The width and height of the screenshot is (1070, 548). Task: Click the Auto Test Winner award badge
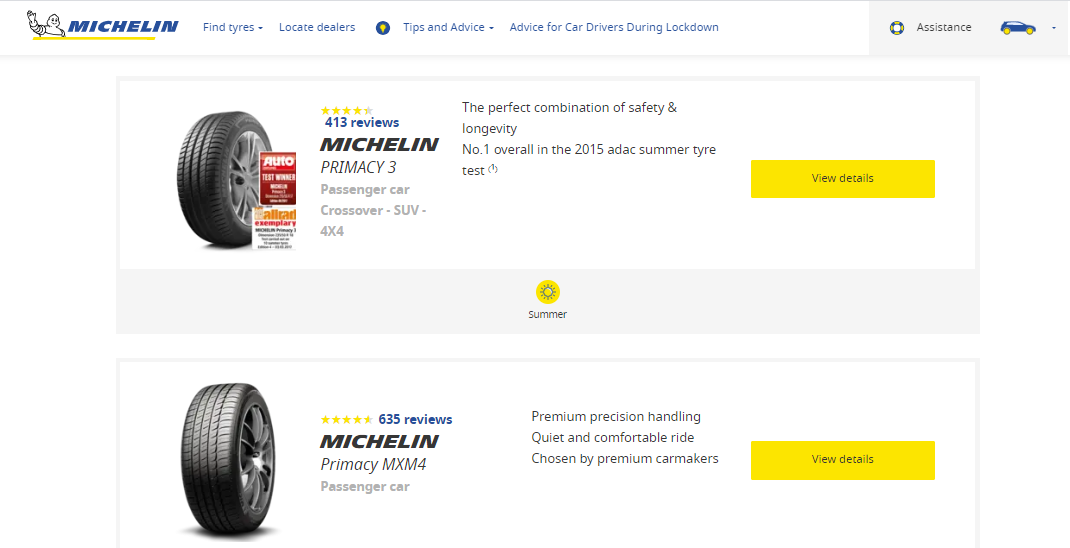tap(278, 179)
